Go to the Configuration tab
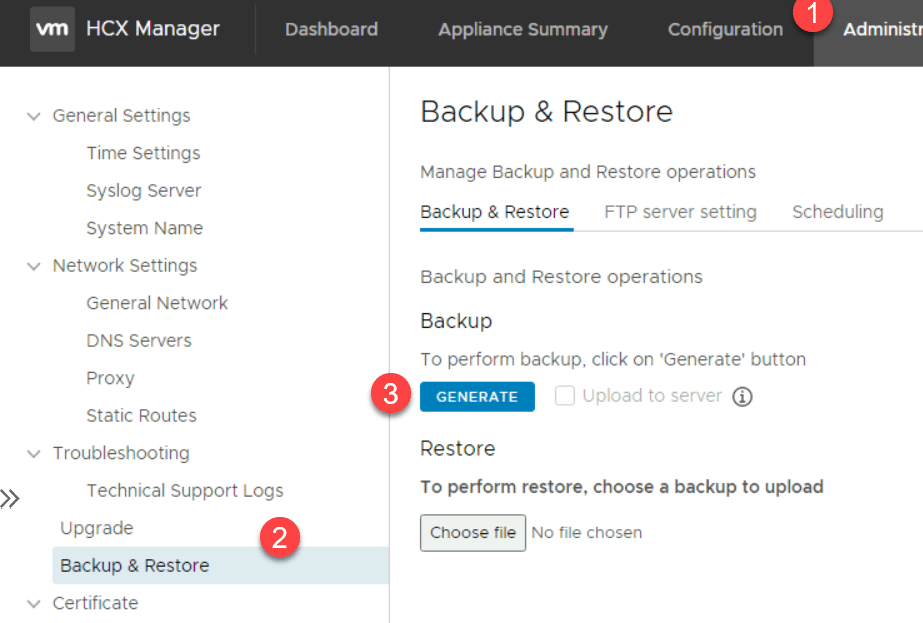 [x=725, y=29]
